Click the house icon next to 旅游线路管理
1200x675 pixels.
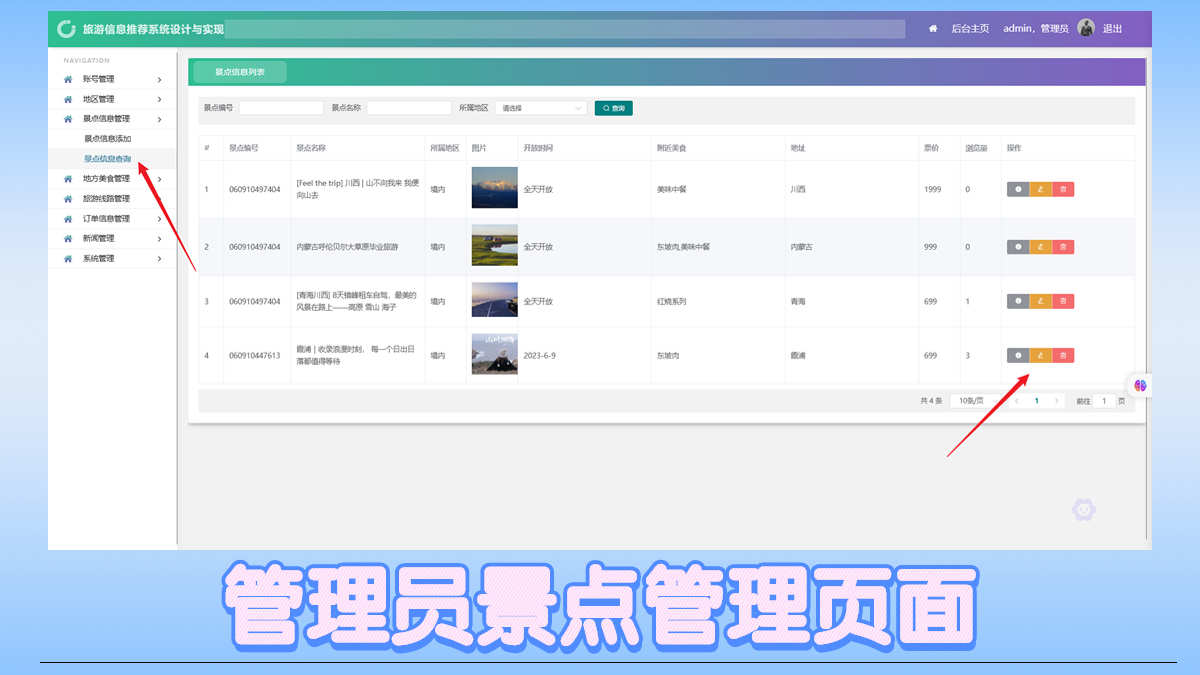pyautogui.click(x=68, y=199)
